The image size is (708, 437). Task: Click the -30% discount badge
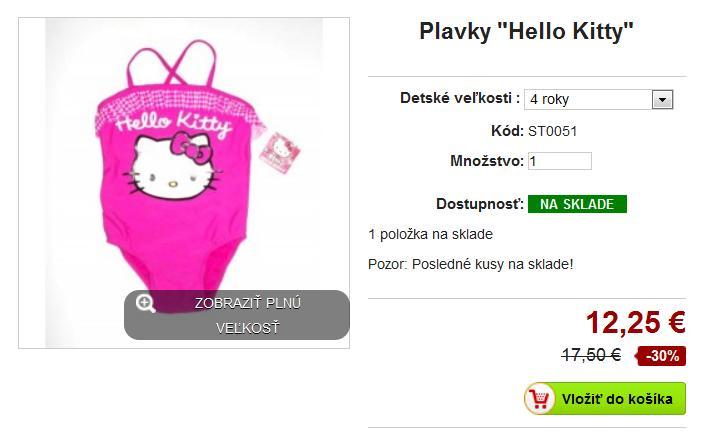661,356
